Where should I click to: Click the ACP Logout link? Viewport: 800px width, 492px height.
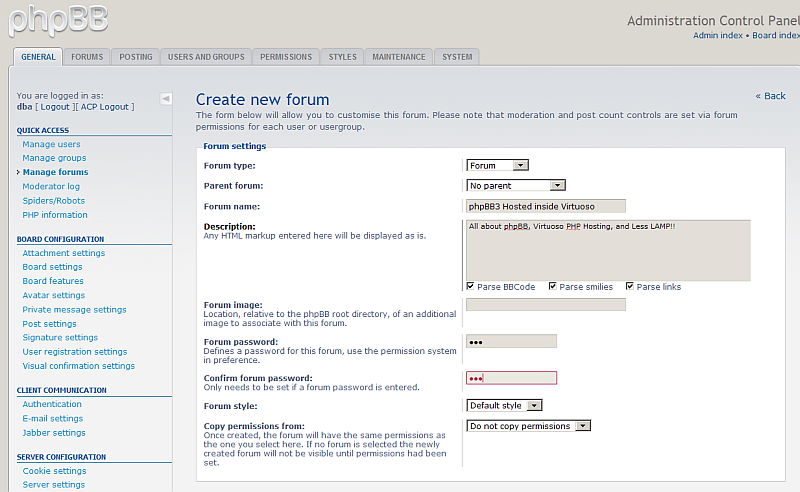[x=104, y=106]
